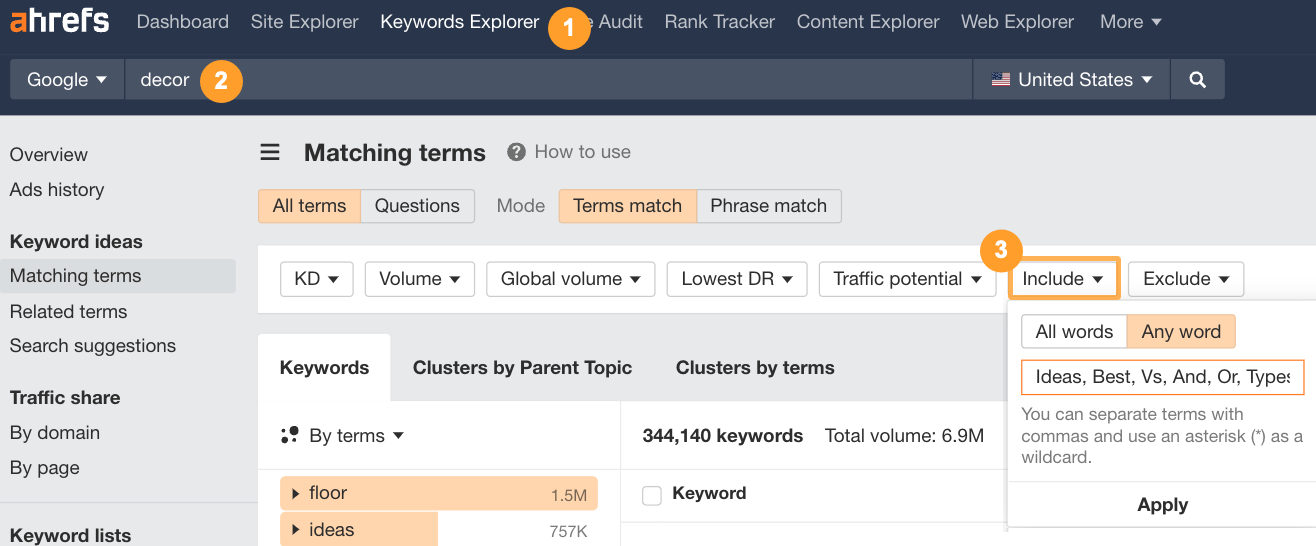This screenshot has width=1316, height=546.
Task: Select the All words option
Action: [x=1074, y=332]
